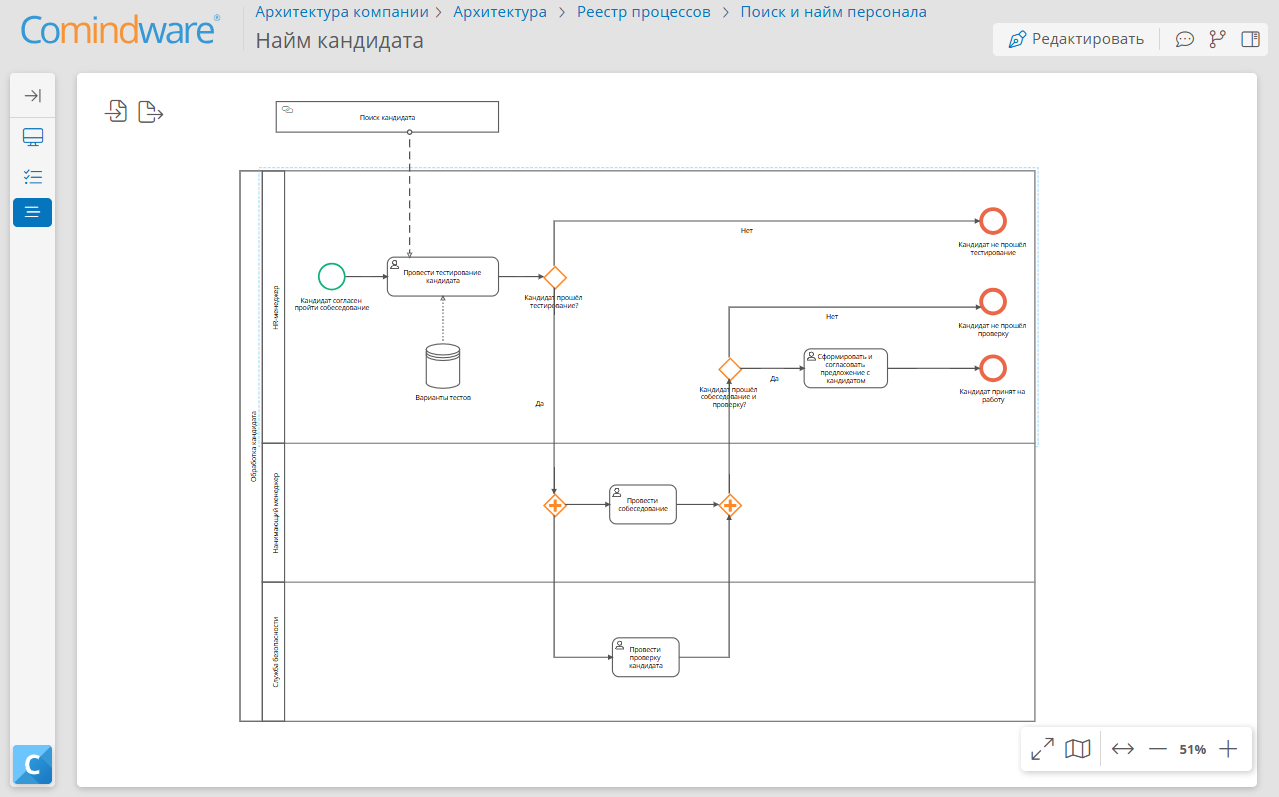Zoom out with the minus button
Viewport: 1279px width, 797px height.
1158,749
